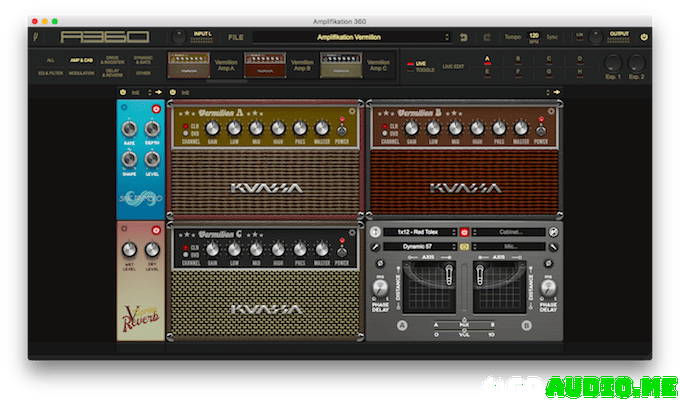Click cabinet link icon between mic selectors
Screen dimensions: 680x400
[464, 247]
